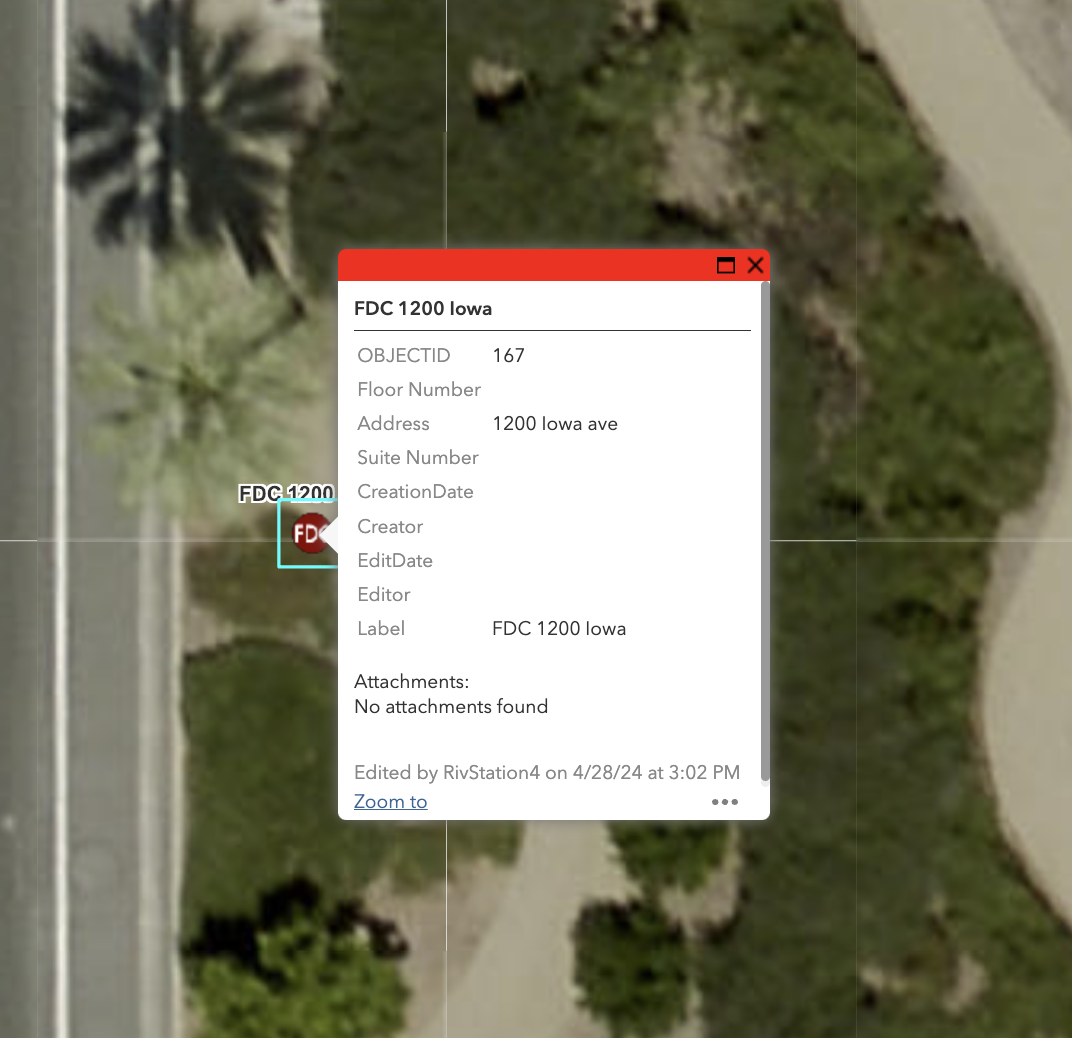Image resolution: width=1072 pixels, height=1038 pixels.
Task: Select the FDC map marker on the map
Action: point(308,533)
